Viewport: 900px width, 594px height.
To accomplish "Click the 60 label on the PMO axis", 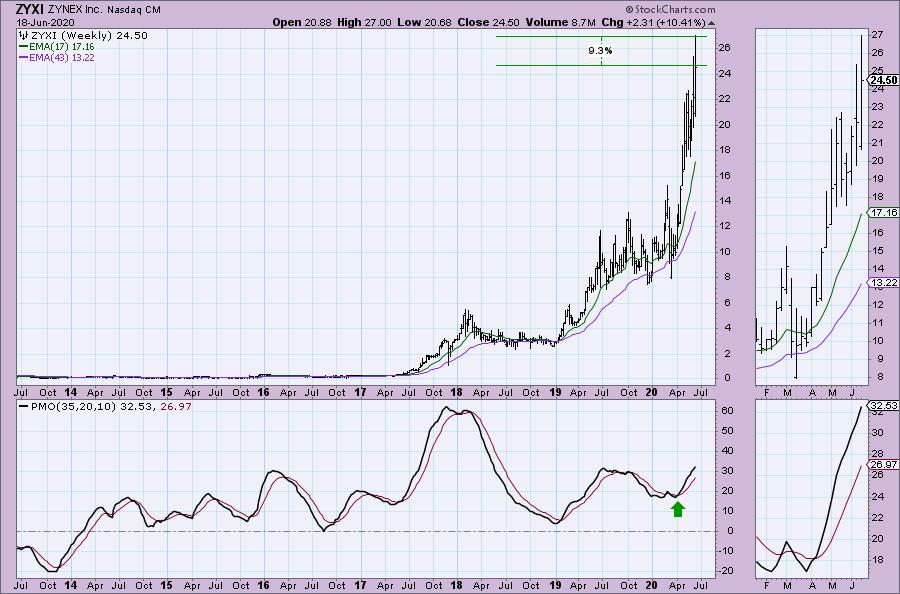I will (727, 410).
